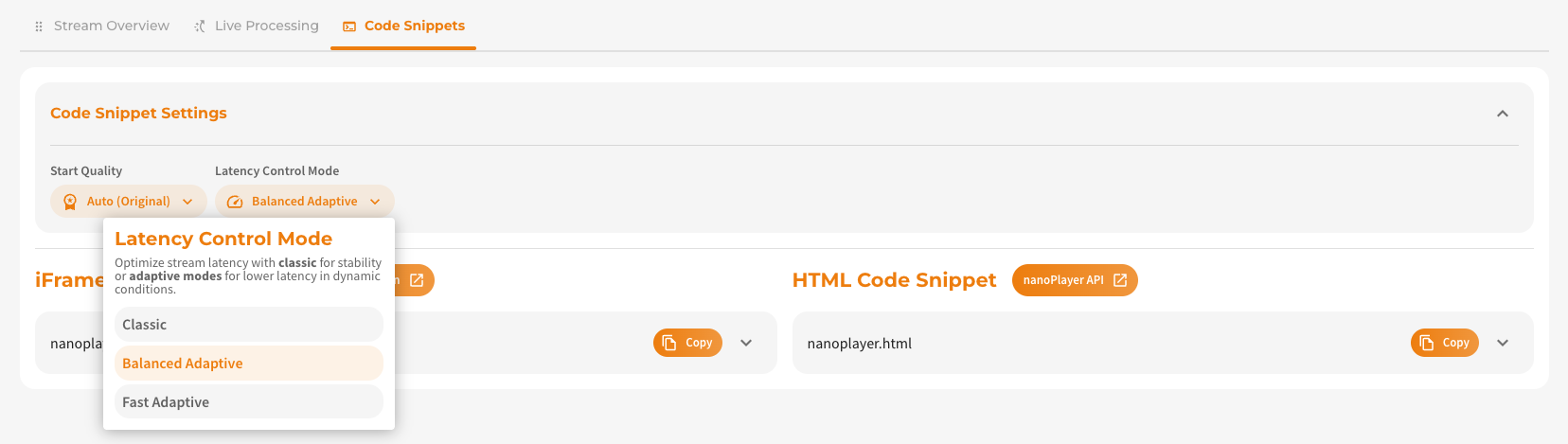Expand the iFrame snippet row chevron
The image size is (1568, 444).
[746, 343]
